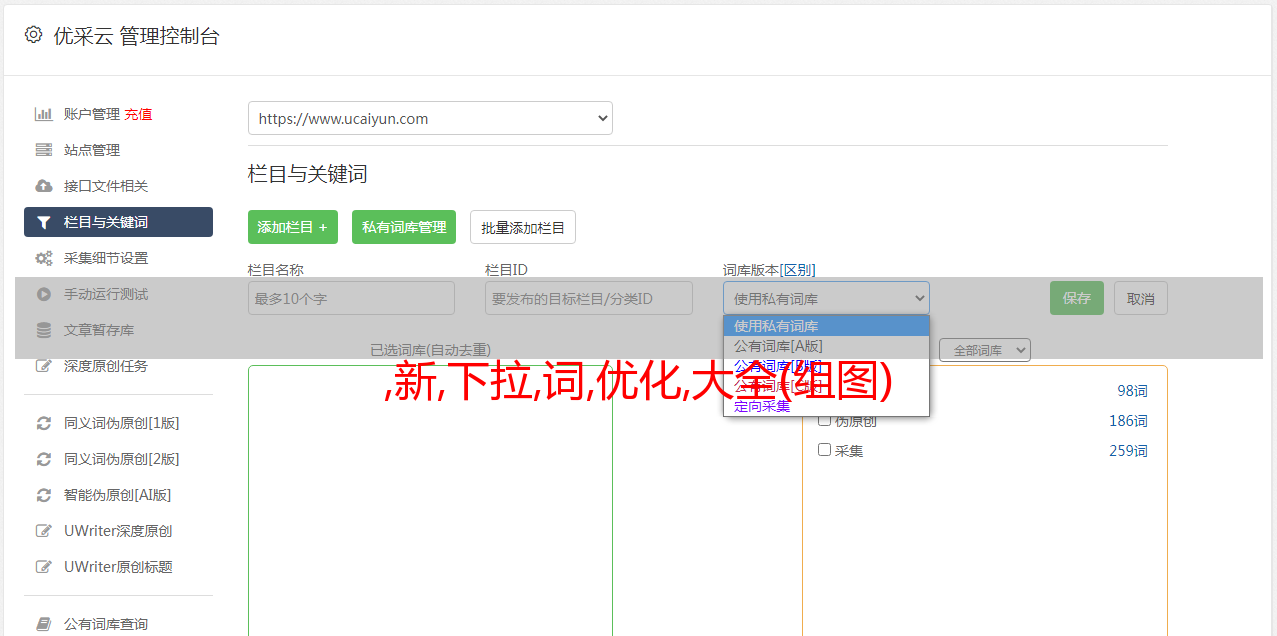Click the refresh icon for 同义词伪原创[1版]
The height and width of the screenshot is (636, 1277).
[x=44, y=423]
